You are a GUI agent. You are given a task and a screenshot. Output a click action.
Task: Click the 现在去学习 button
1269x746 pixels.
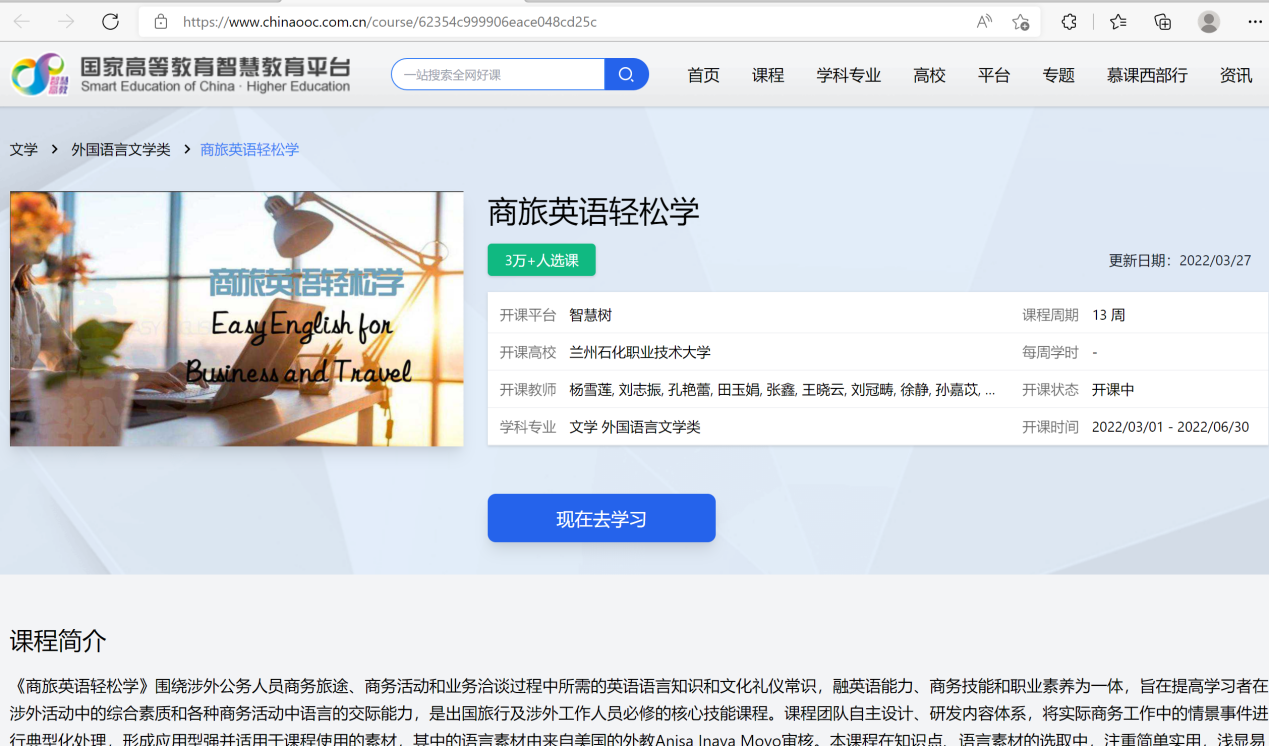tap(601, 518)
